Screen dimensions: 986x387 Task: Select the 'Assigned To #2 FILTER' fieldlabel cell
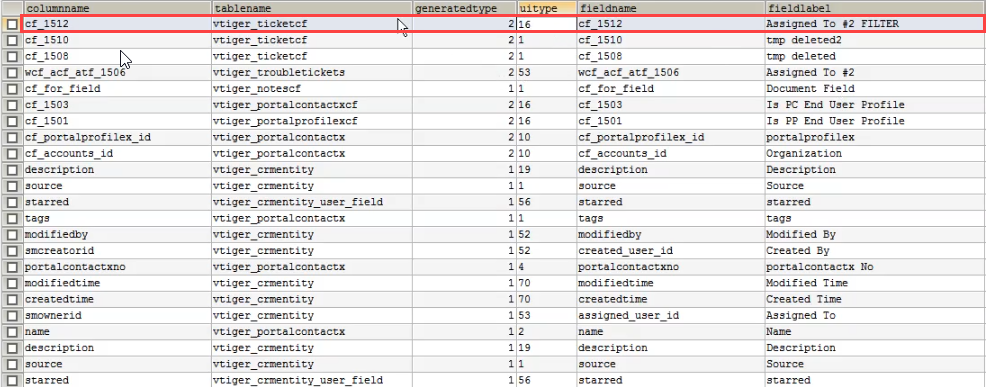tap(874, 24)
